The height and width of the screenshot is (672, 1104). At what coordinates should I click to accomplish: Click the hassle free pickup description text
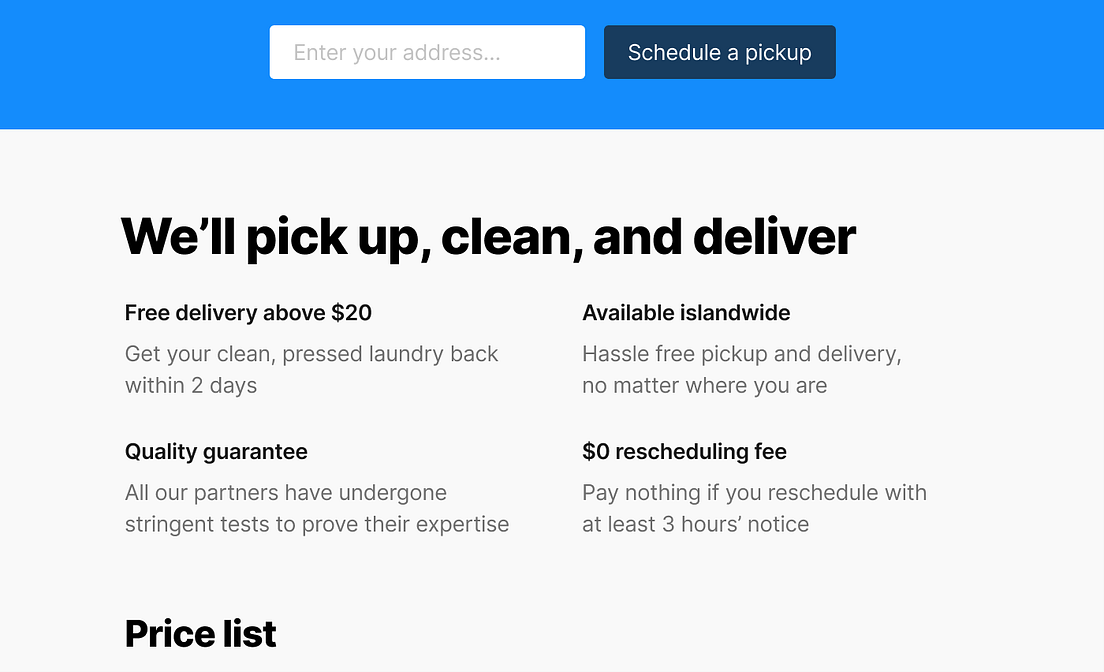pos(741,369)
